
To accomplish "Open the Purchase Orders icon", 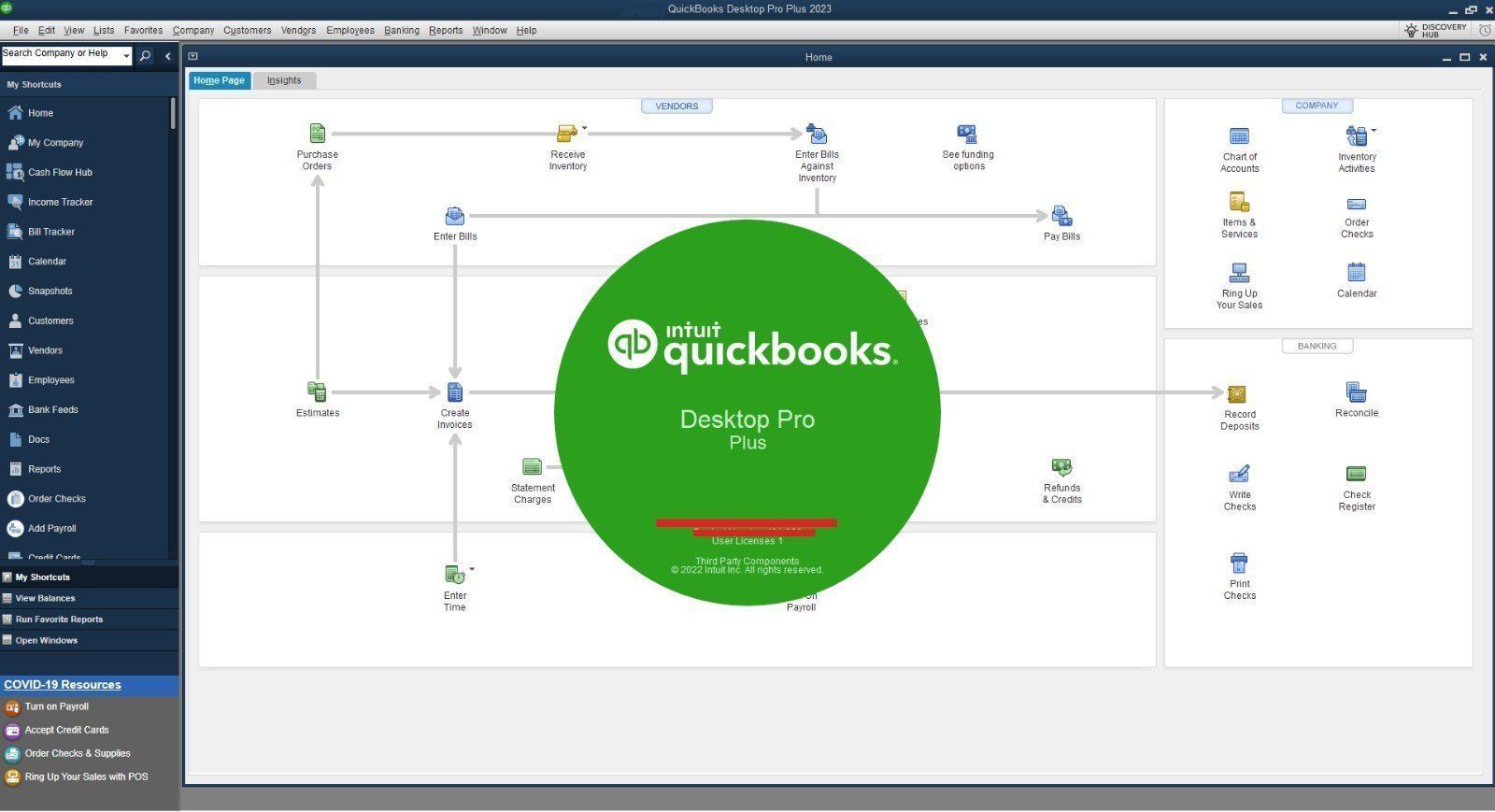I will 318,134.
